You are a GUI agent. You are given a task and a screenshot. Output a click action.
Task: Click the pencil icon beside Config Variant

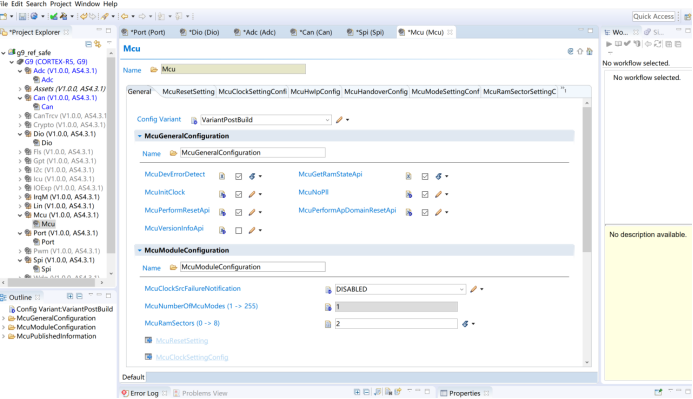(339, 120)
